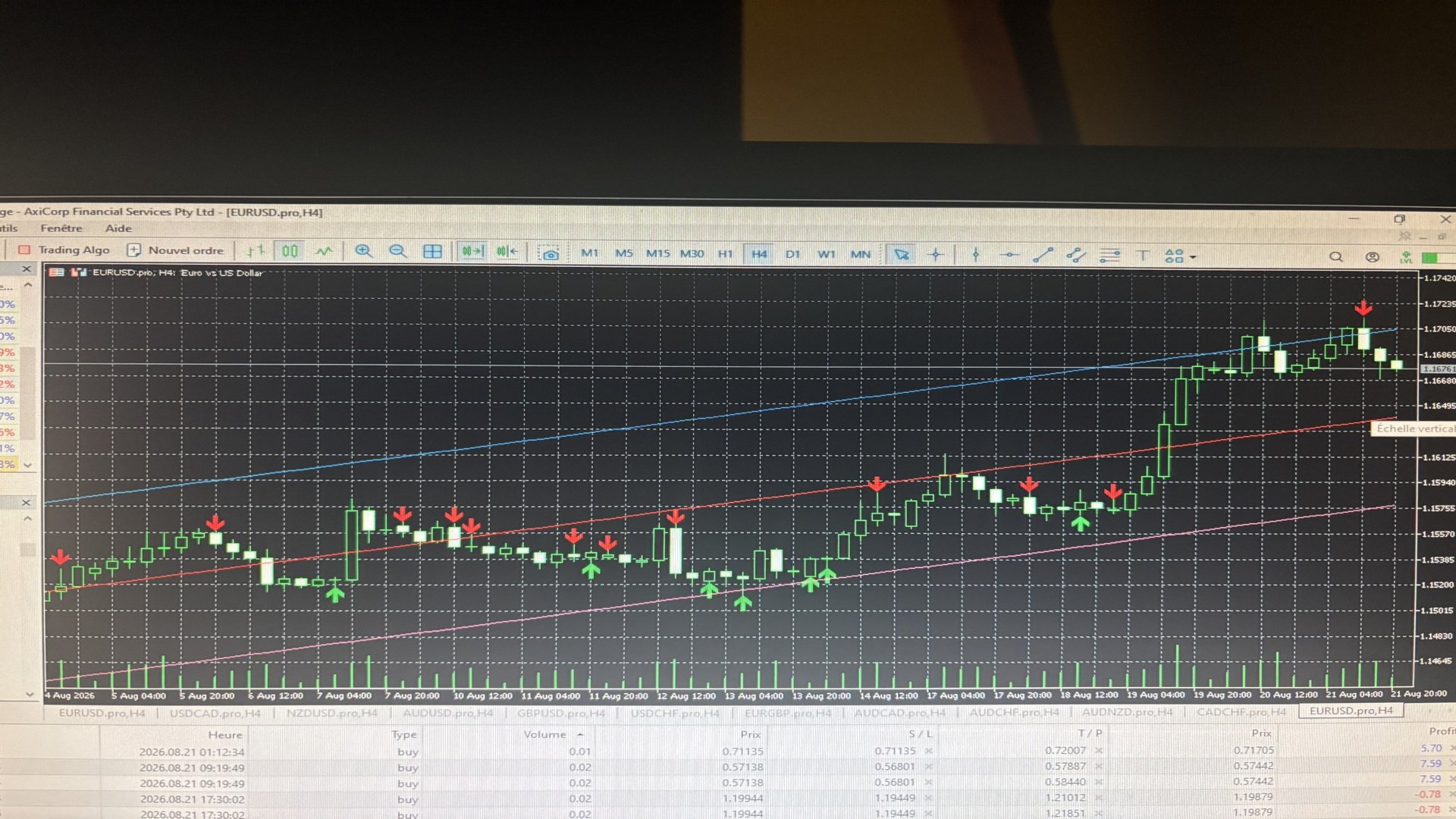Close the lower left side panel

click(26, 503)
